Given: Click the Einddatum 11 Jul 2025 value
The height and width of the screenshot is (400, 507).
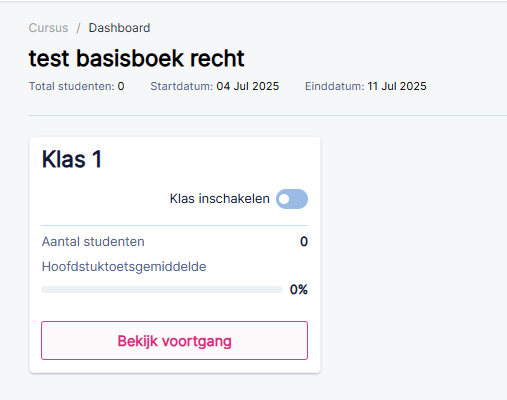Looking at the screenshot, I should [397, 86].
